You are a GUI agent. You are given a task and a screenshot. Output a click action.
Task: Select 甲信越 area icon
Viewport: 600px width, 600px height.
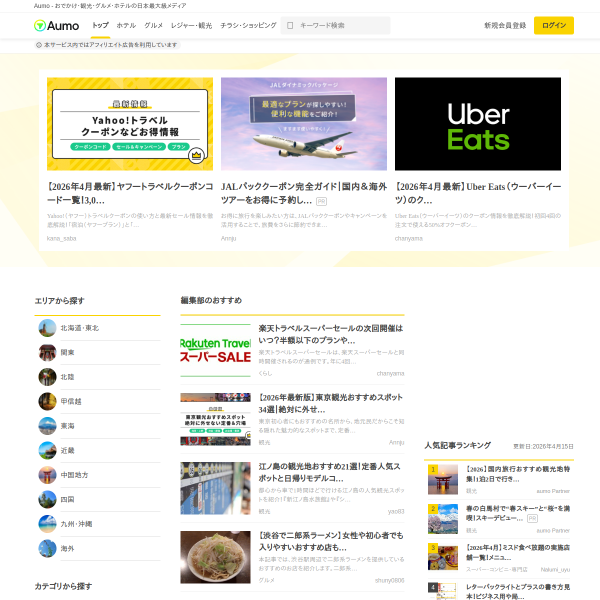(47, 402)
